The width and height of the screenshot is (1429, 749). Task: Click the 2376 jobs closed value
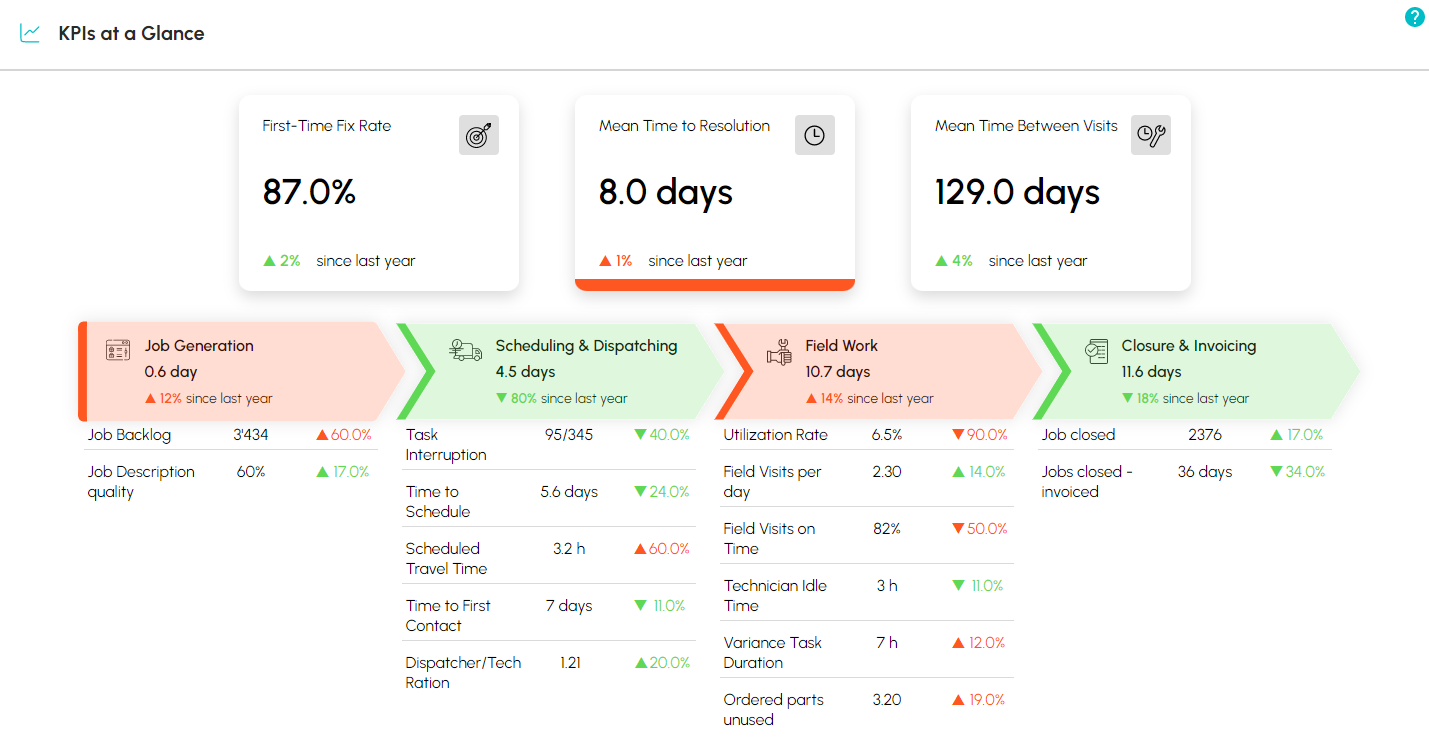pos(1205,435)
